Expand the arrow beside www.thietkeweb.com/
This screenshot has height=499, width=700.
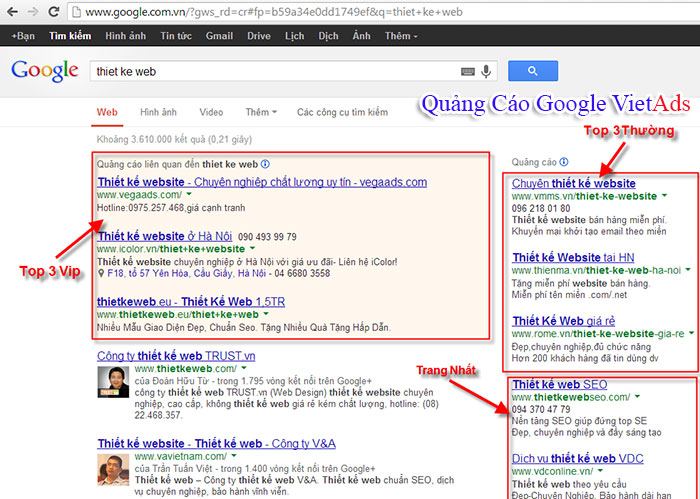click(x=244, y=369)
